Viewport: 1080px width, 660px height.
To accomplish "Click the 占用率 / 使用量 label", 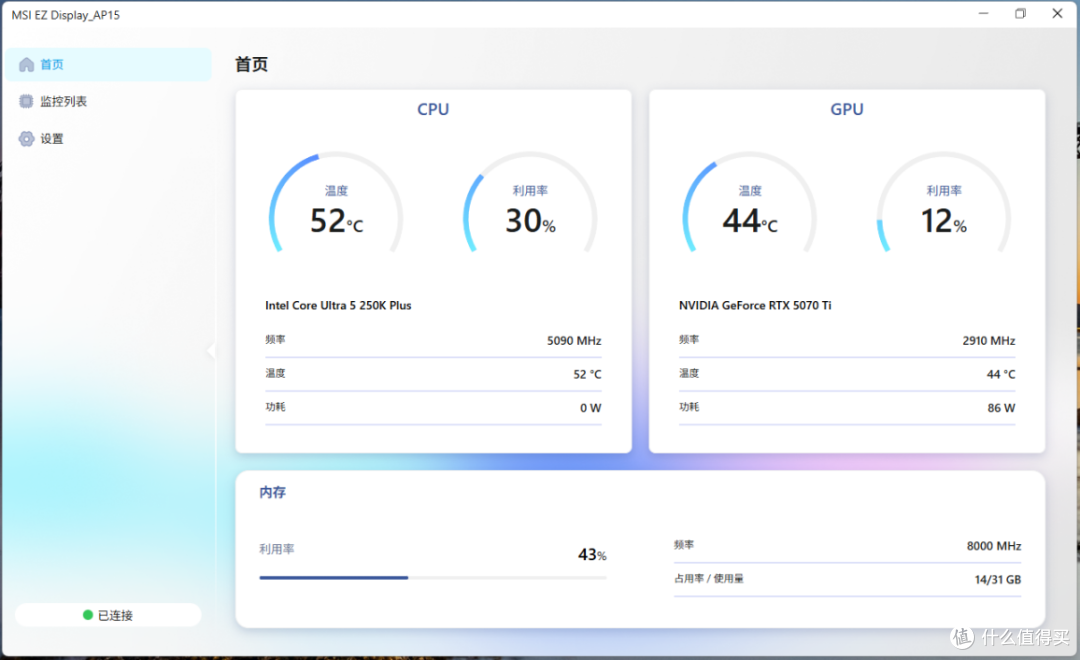I will [709, 579].
